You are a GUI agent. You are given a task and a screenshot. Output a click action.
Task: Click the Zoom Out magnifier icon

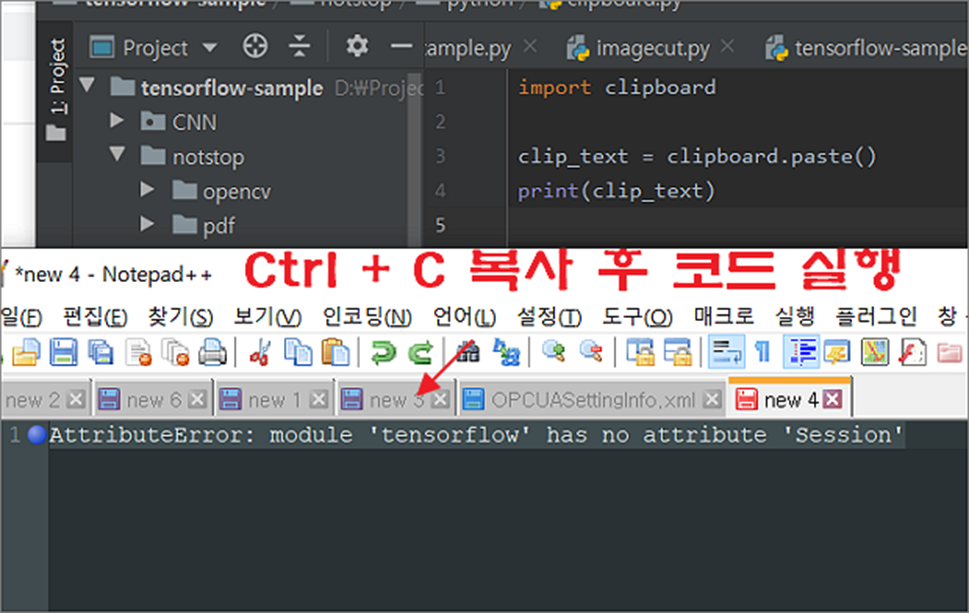(x=591, y=353)
